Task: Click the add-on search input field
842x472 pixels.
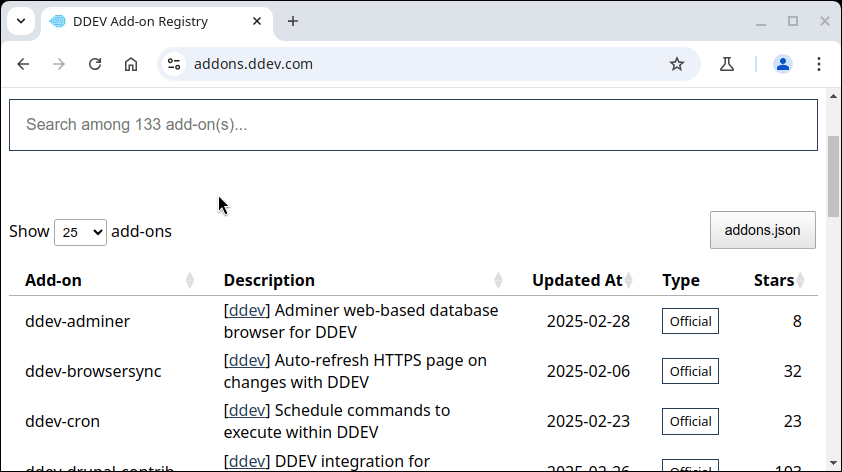Action: (413, 125)
